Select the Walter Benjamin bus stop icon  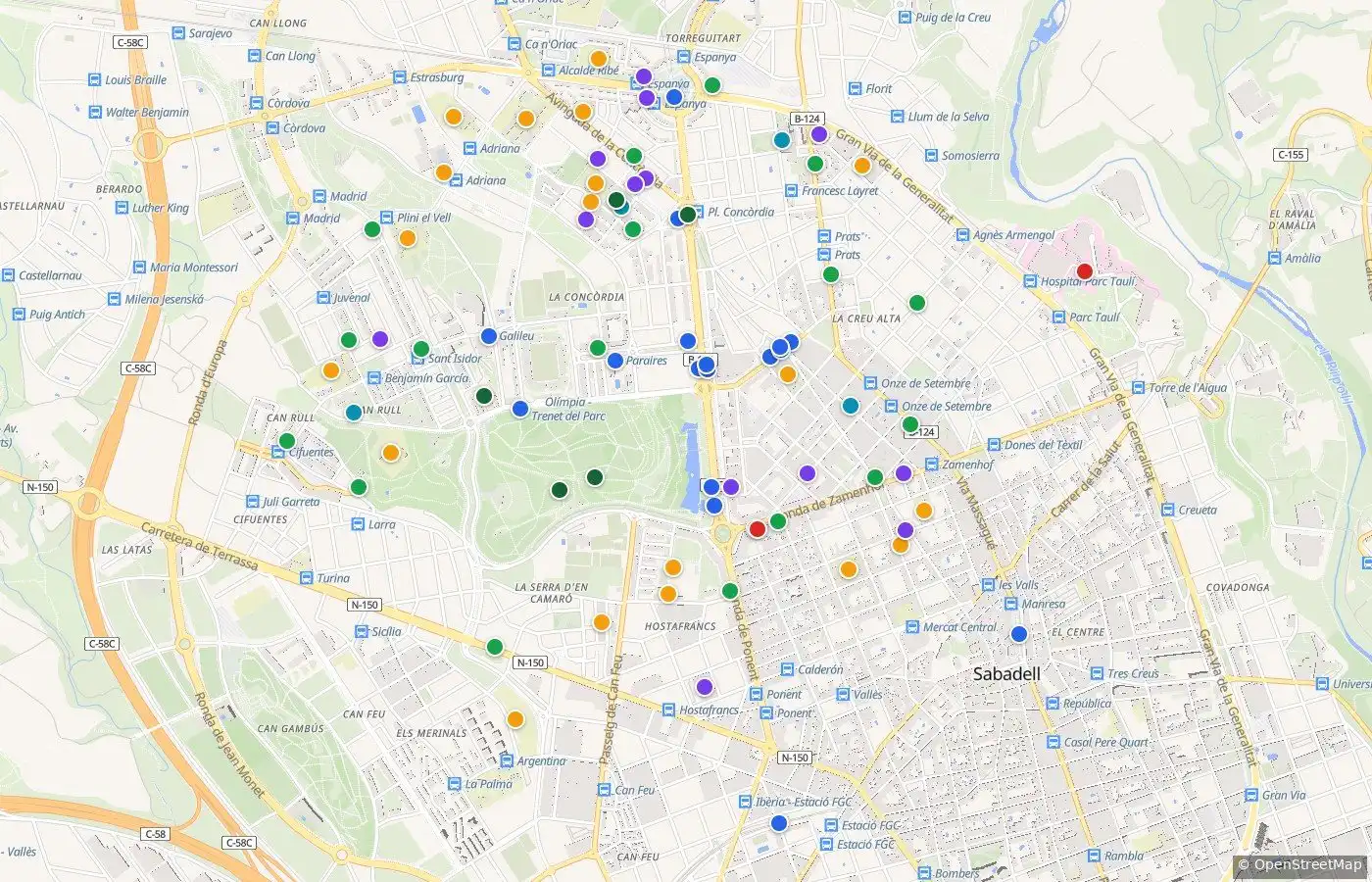(x=95, y=113)
